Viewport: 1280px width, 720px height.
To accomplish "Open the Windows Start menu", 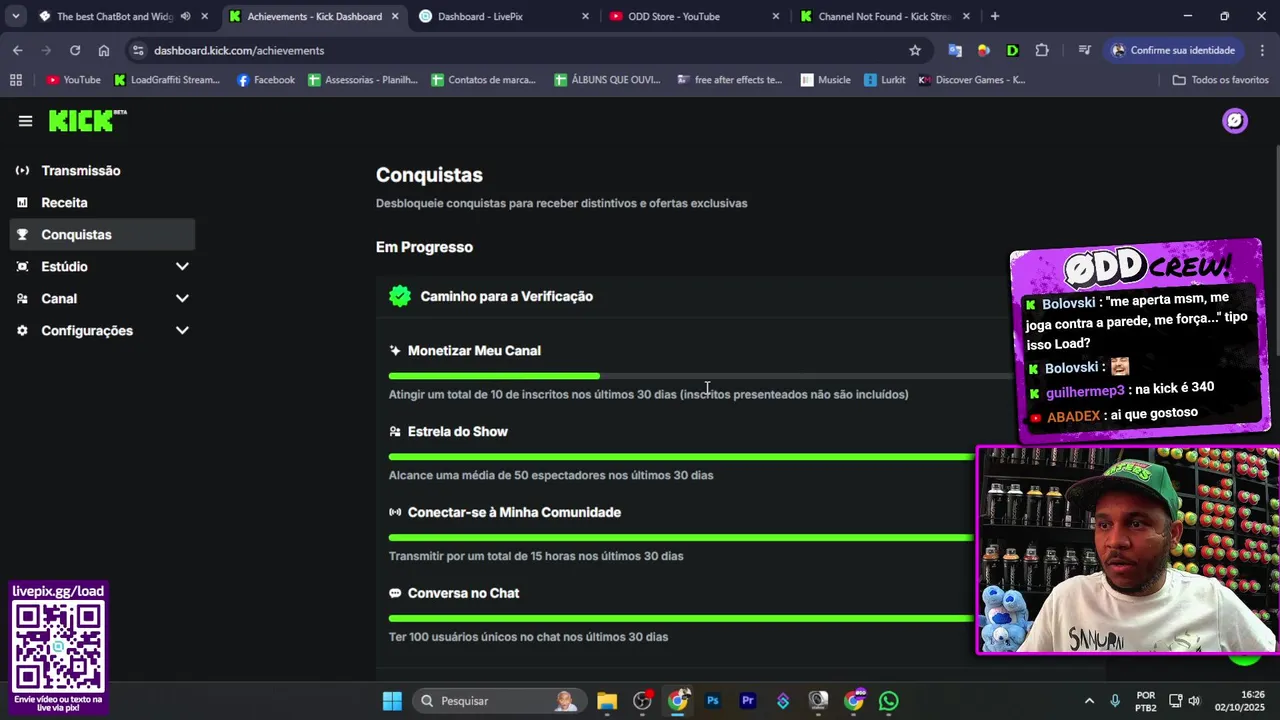I will pyautogui.click(x=392, y=701).
